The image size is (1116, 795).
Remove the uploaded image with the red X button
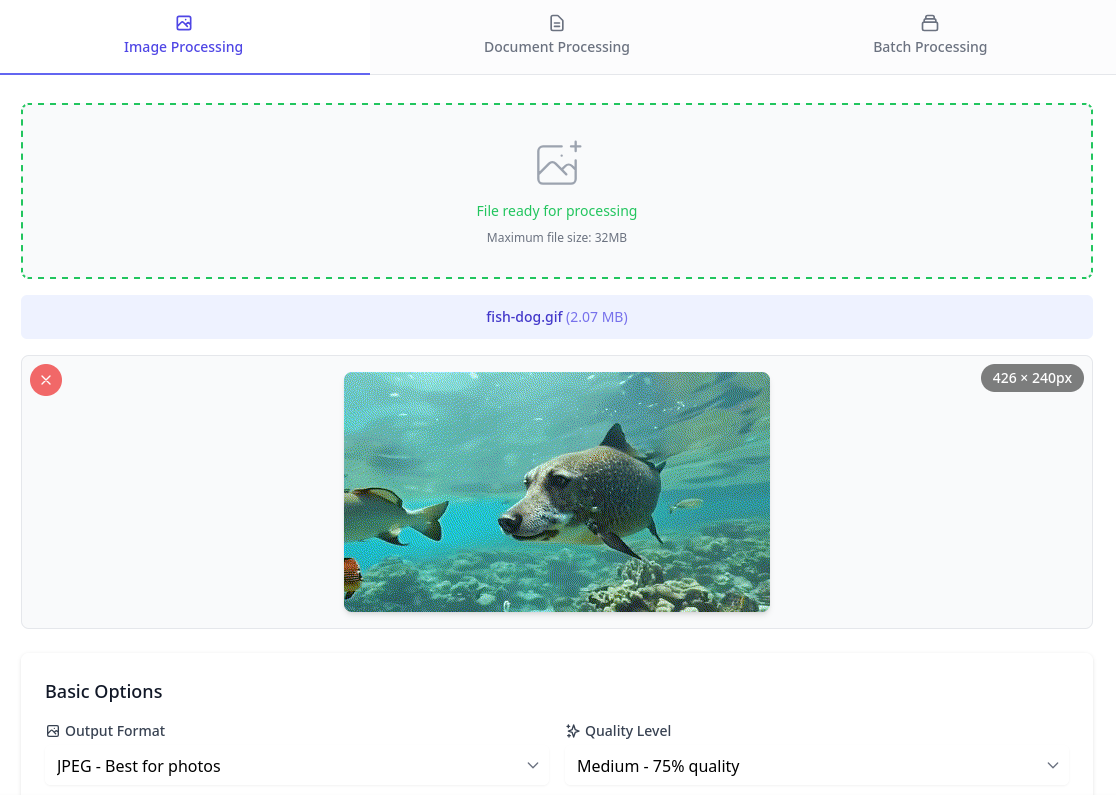46,380
